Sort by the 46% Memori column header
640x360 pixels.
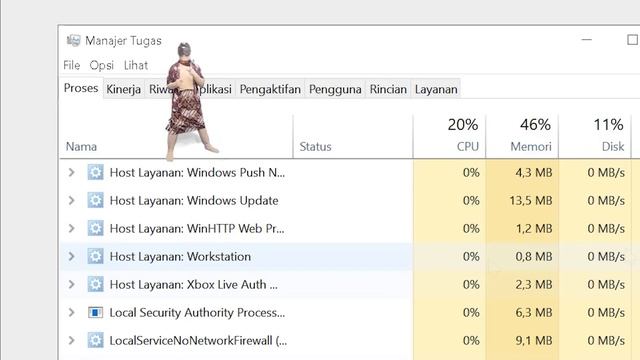pyautogui.click(x=522, y=136)
